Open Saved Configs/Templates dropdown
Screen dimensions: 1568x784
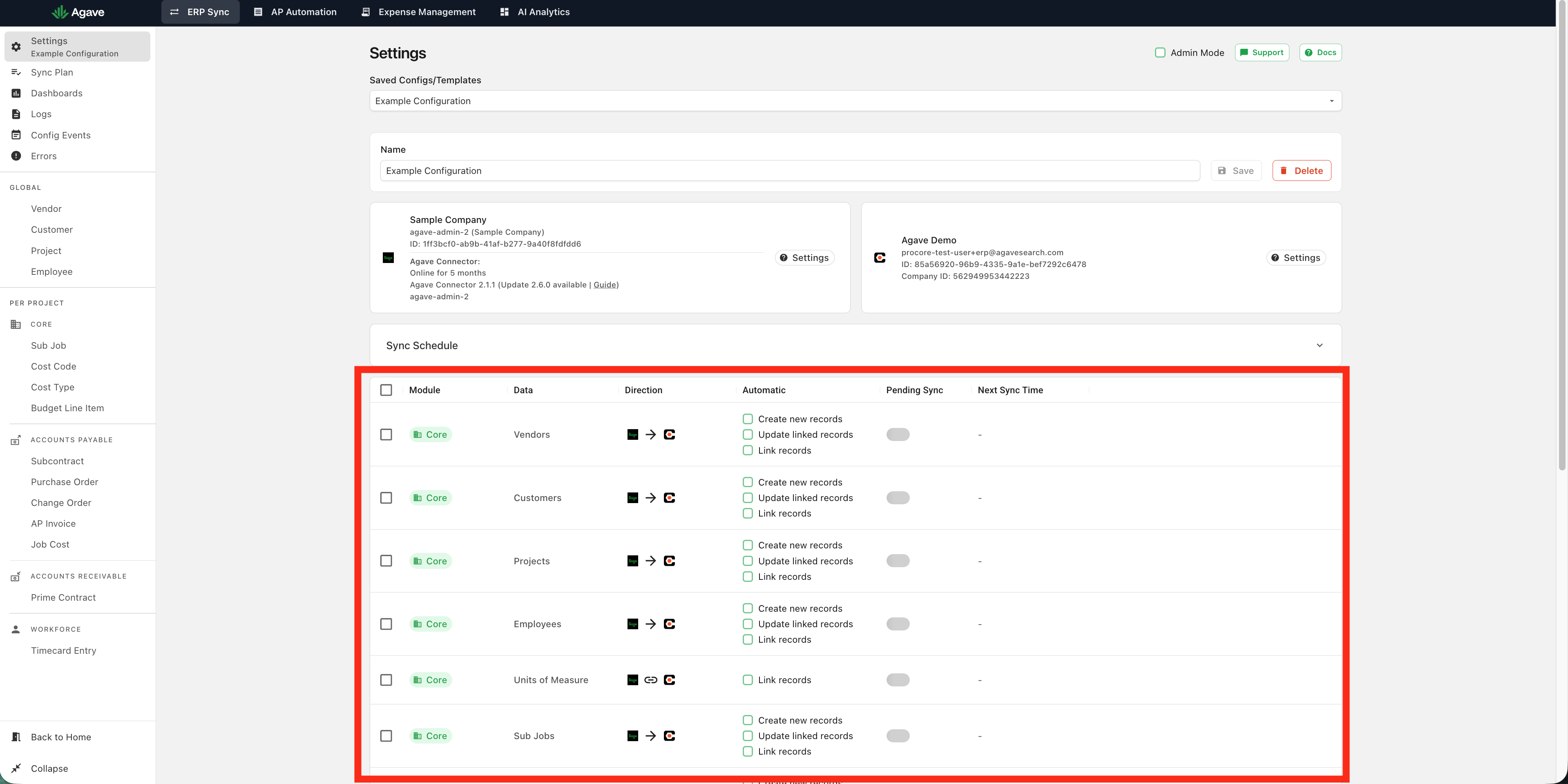point(855,101)
